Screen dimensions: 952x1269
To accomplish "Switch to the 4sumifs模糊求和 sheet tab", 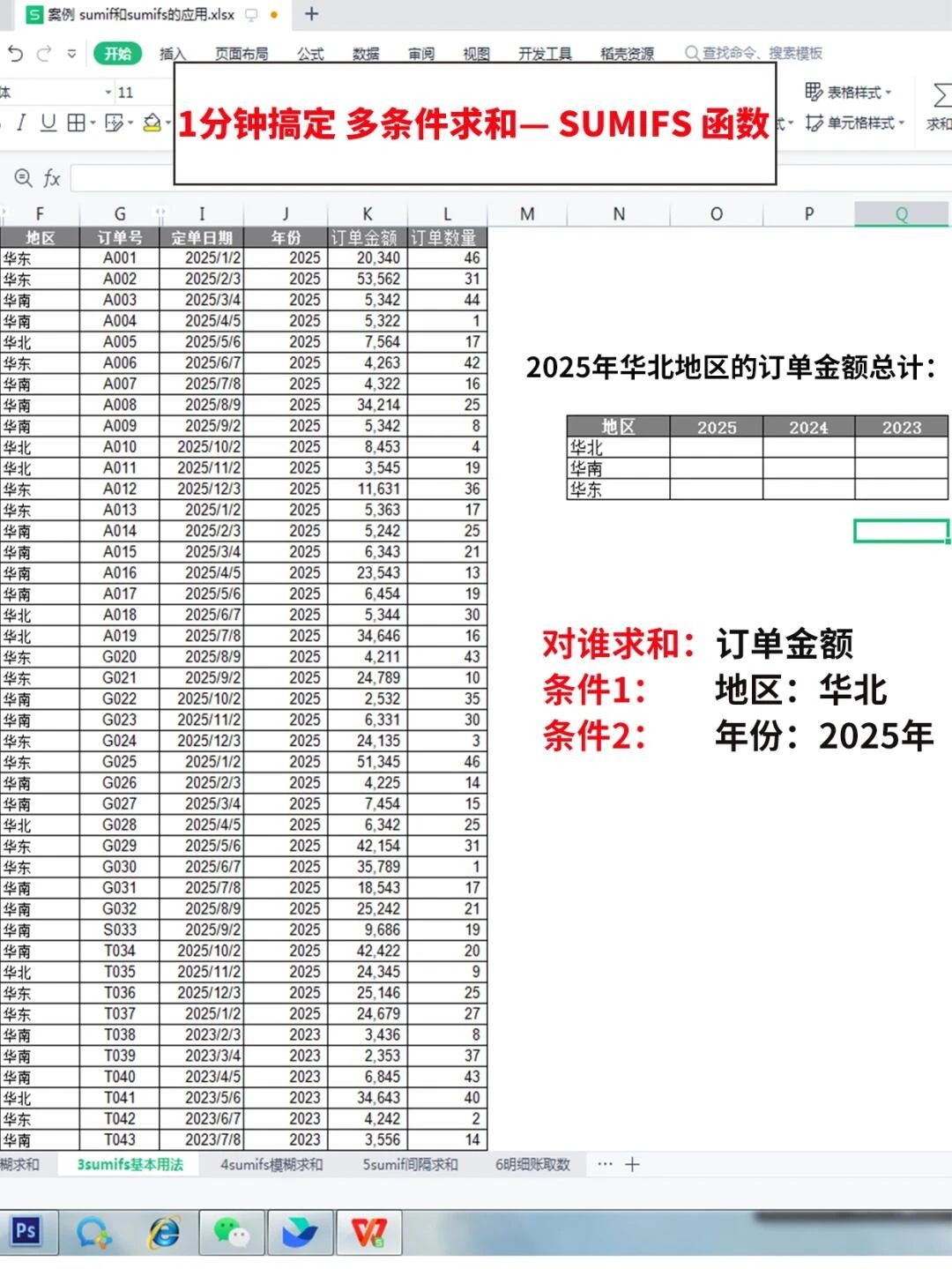I will click(271, 1164).
